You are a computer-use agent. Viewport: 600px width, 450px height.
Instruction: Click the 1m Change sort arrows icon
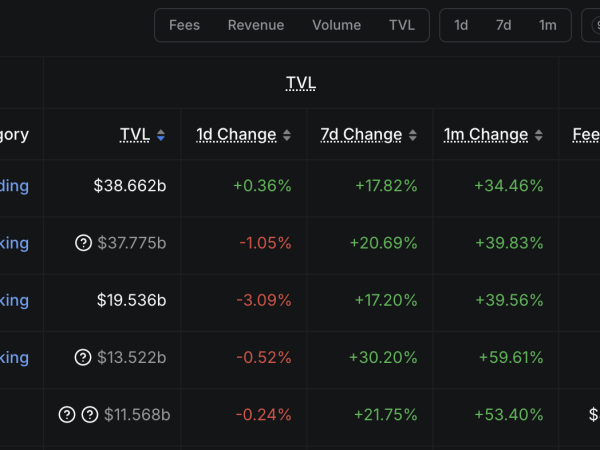pyautogui.click(x=538, y=135)
